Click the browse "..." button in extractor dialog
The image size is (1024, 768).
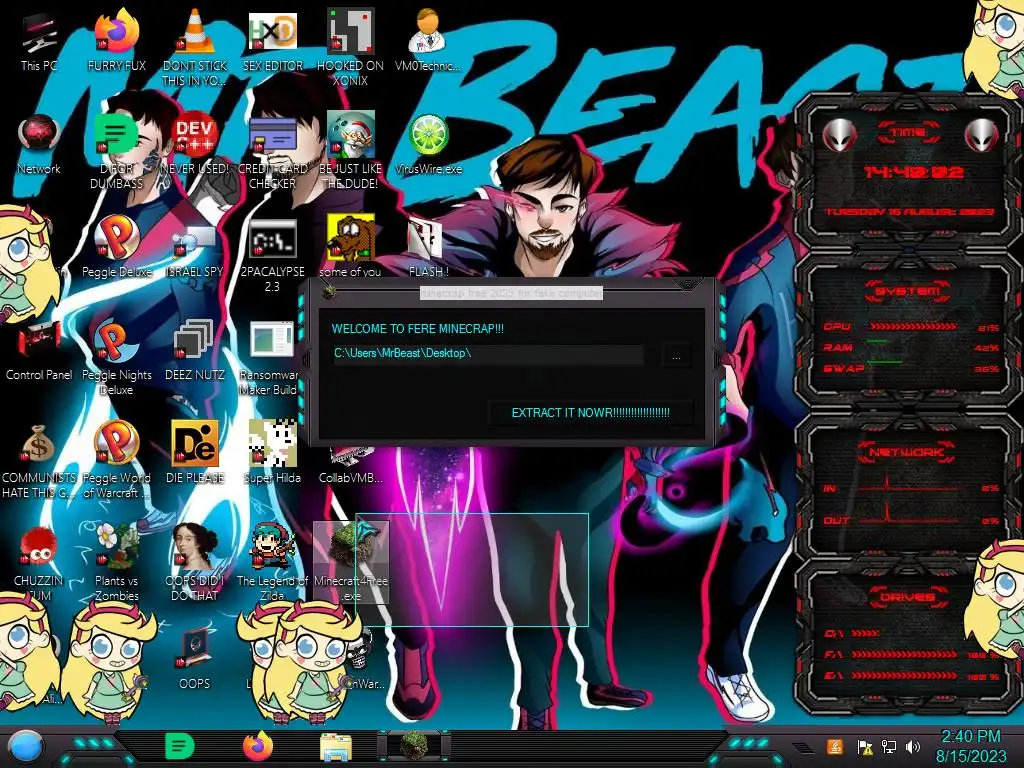pos(676,356)
